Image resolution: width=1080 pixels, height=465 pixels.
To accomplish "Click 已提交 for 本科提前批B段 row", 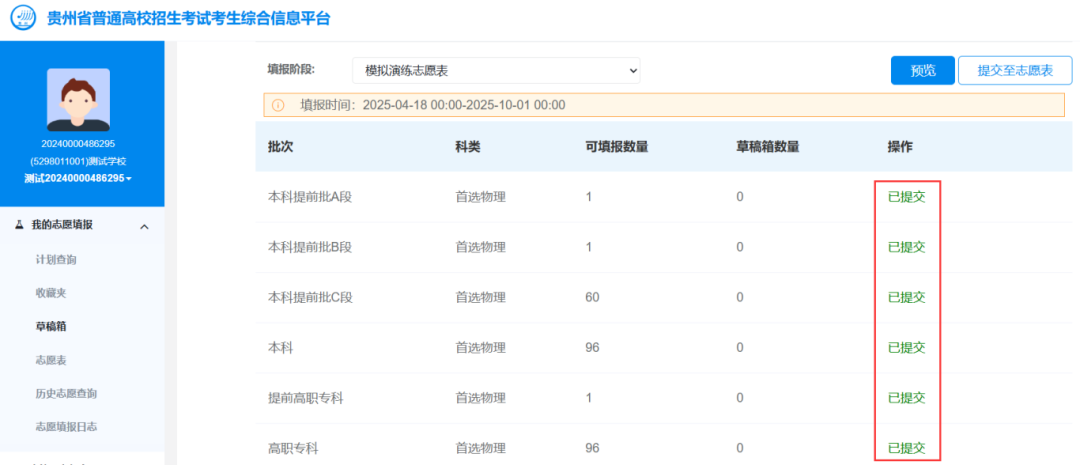I will point(906,247).
